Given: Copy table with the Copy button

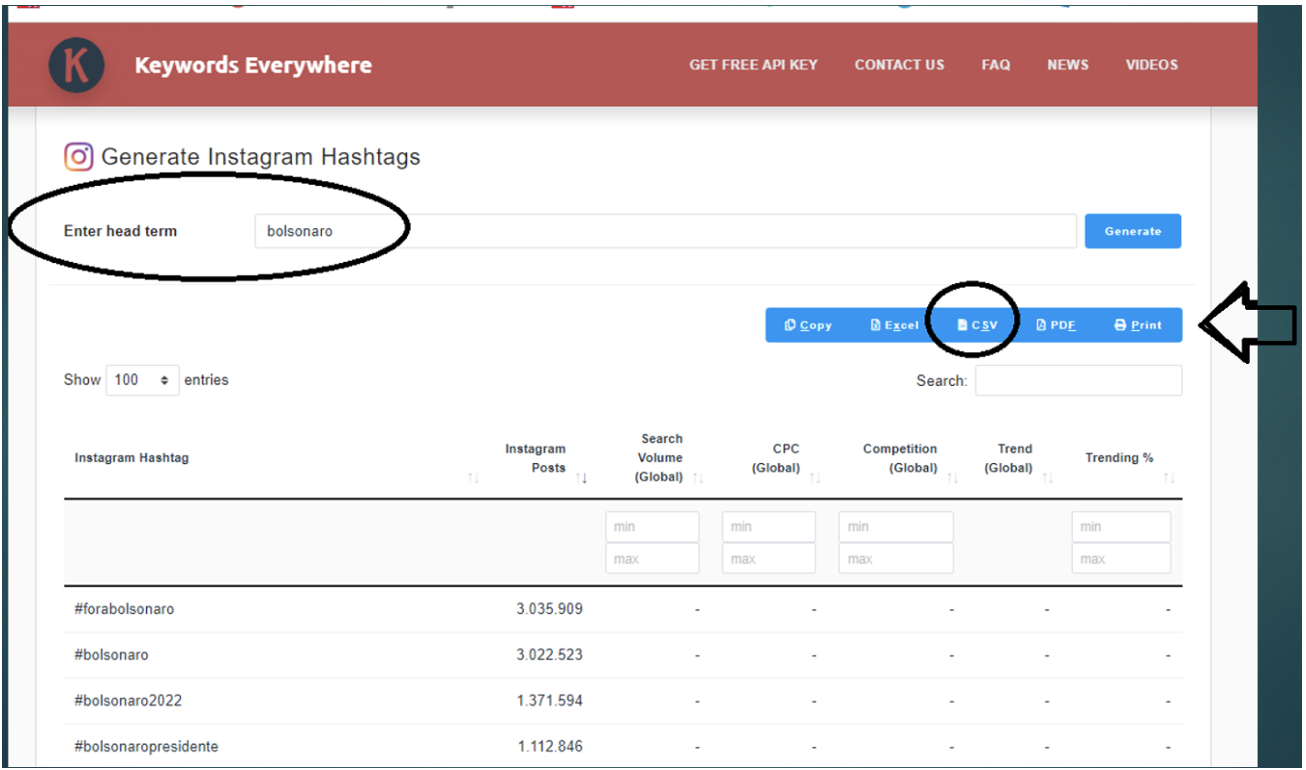Looking at the screenshot, I should (808, 325).
